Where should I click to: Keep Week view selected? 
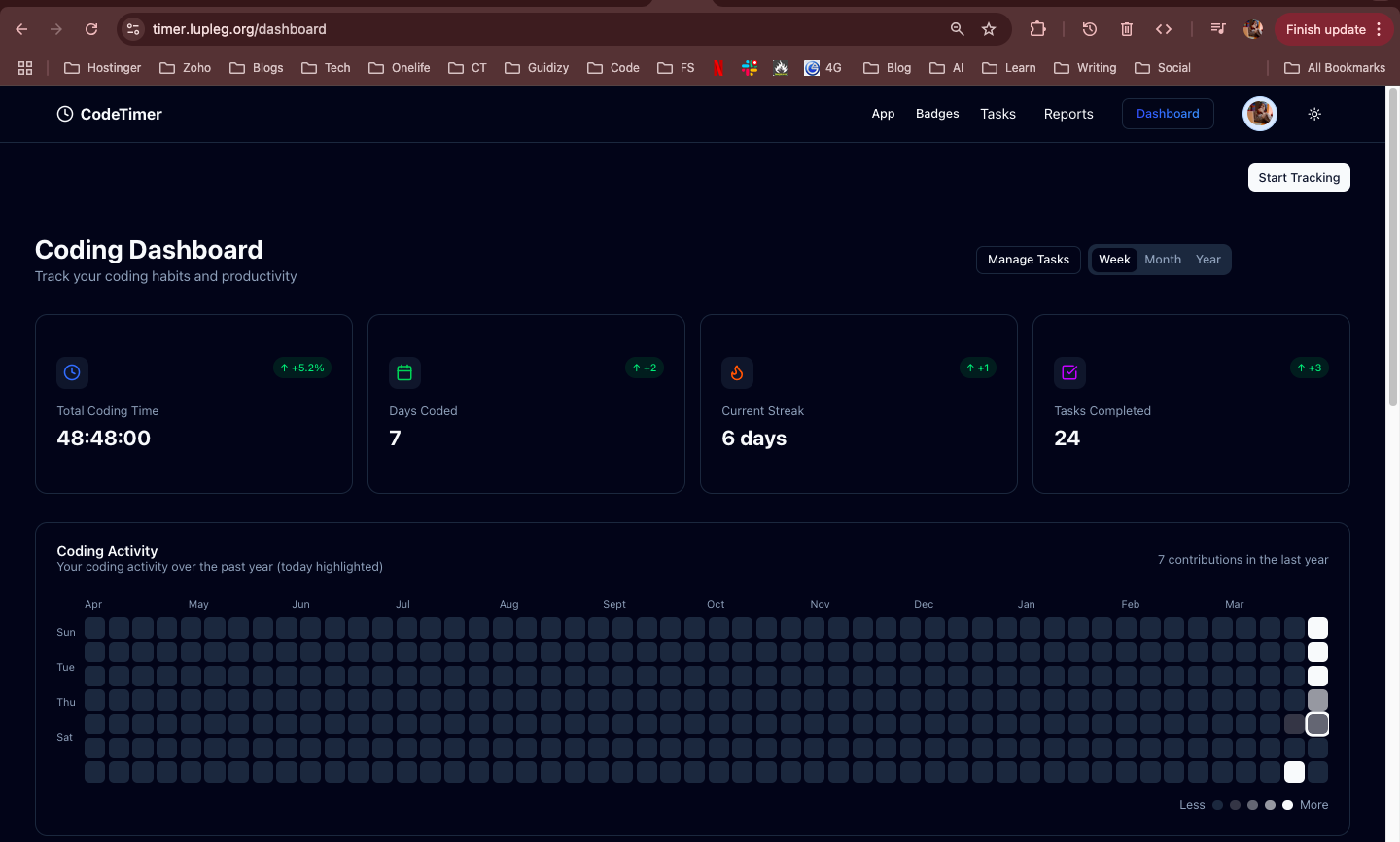coord(1114,260)
